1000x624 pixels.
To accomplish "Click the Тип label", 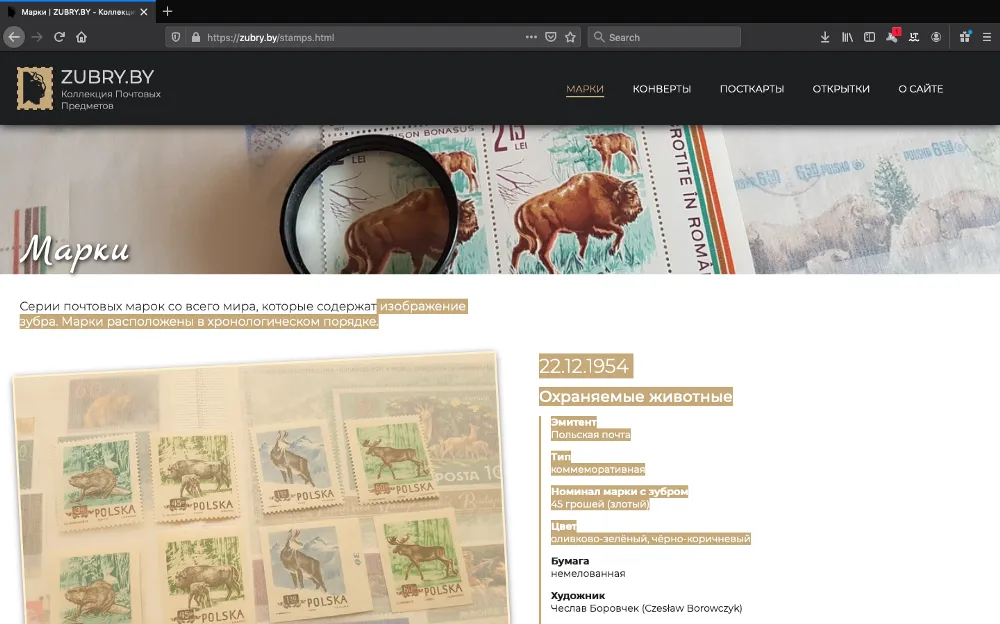I will point(561,456).
